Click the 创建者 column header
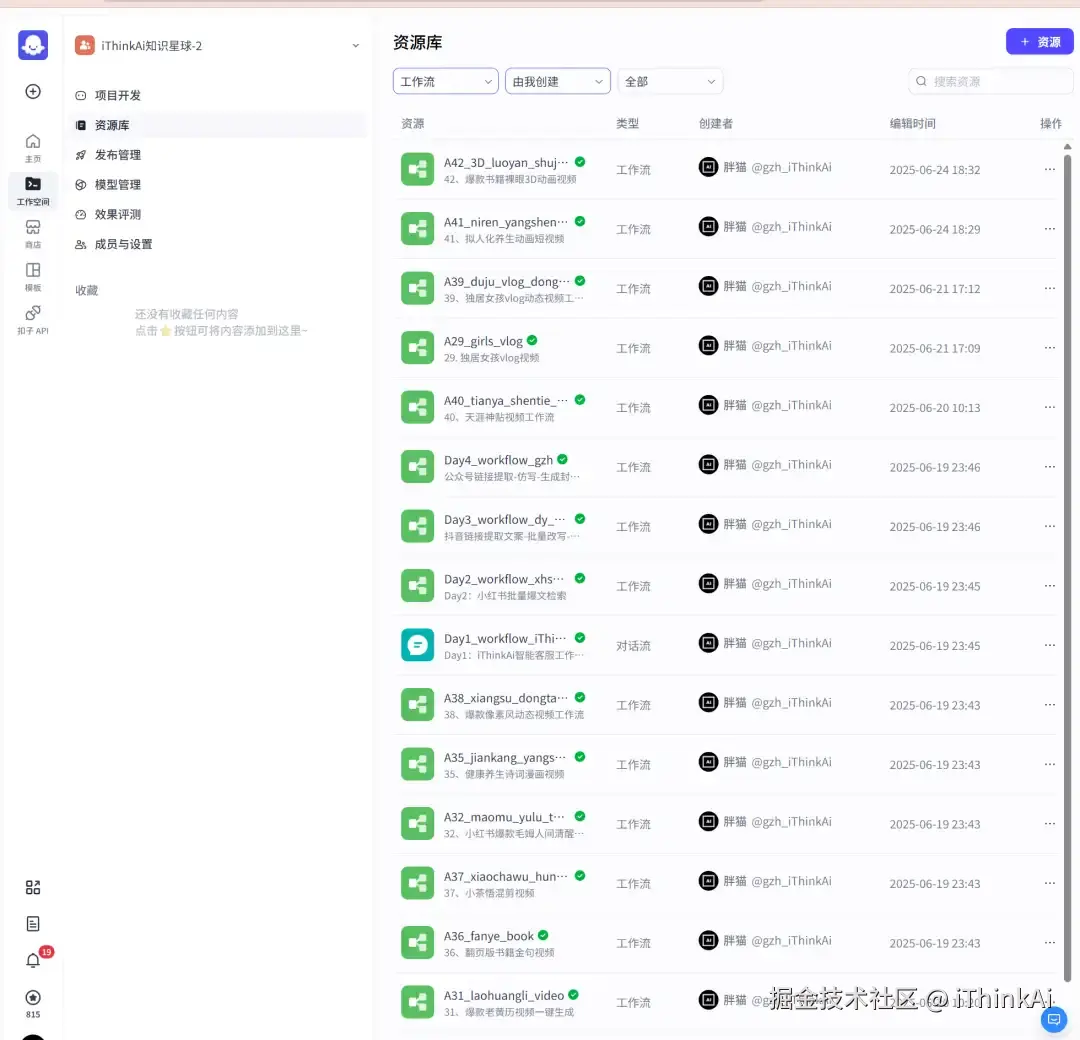Screen dimensions: 1080x1040 click(716, 123)
